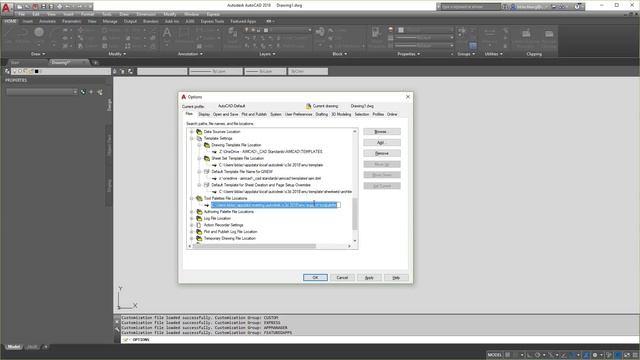Open the User Preferences tab
Image resolution: width=640 pixels, height=360 pixels.
pyautogui.click(x=298, y=114)
